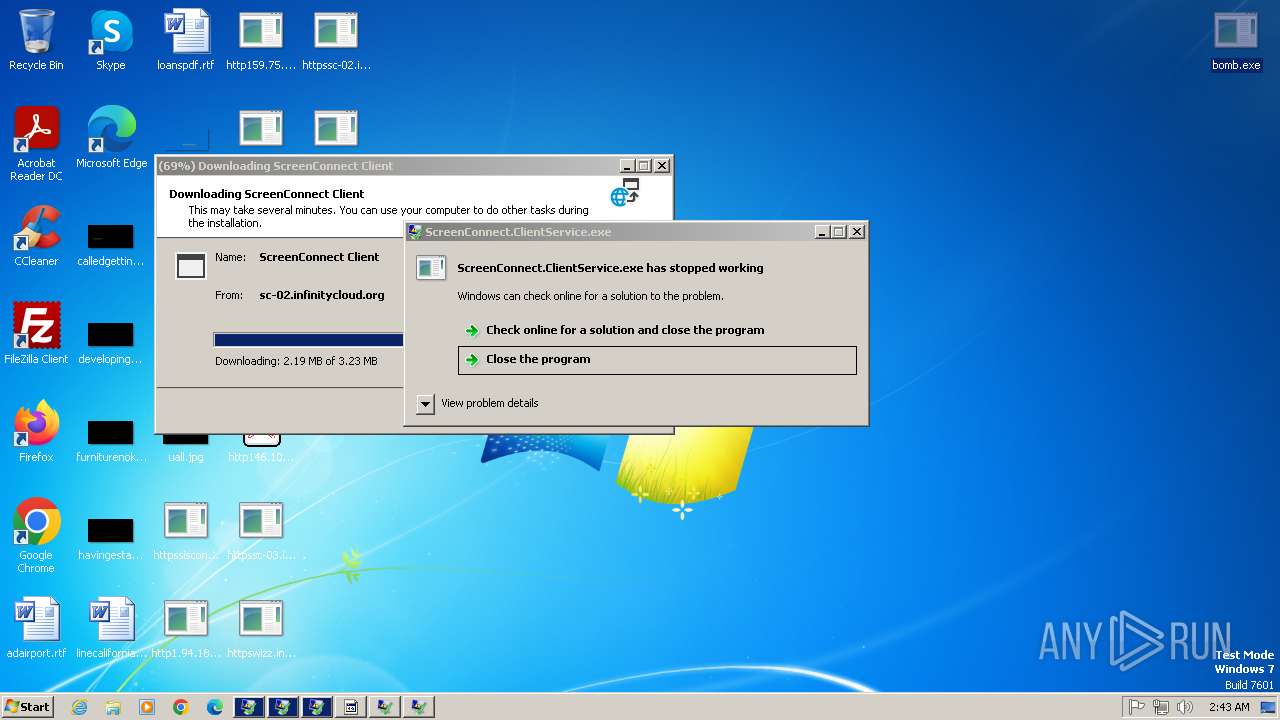Click the 'Downloading: 2.19 MB of 3.23 MB' text
The width and height of the screenshot is (1280, 720).
[x=296, y=361]
